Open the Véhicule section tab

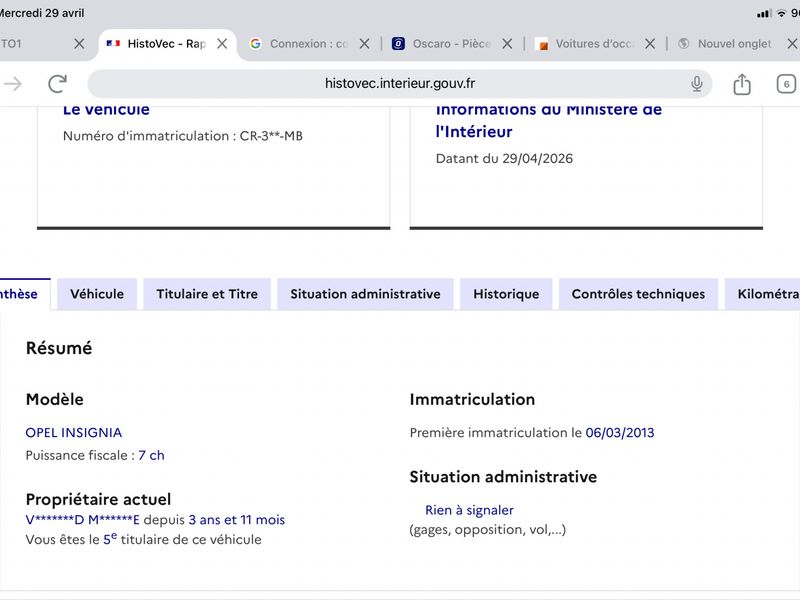click(x=97, y=294)
